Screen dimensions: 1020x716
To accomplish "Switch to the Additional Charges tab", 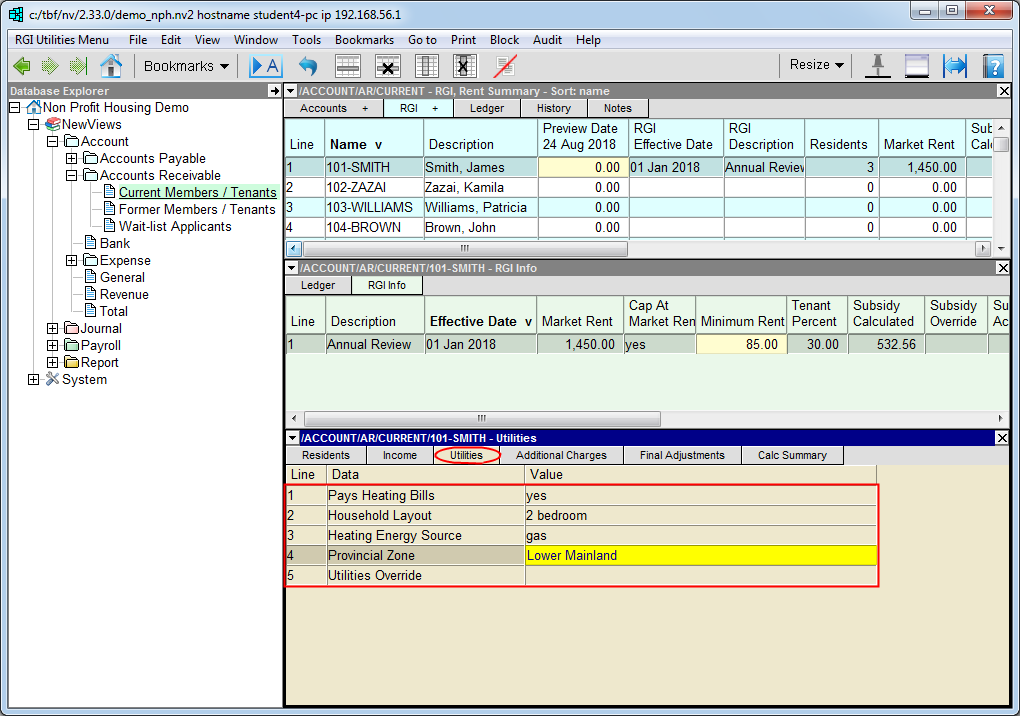I will click(561, 456).
